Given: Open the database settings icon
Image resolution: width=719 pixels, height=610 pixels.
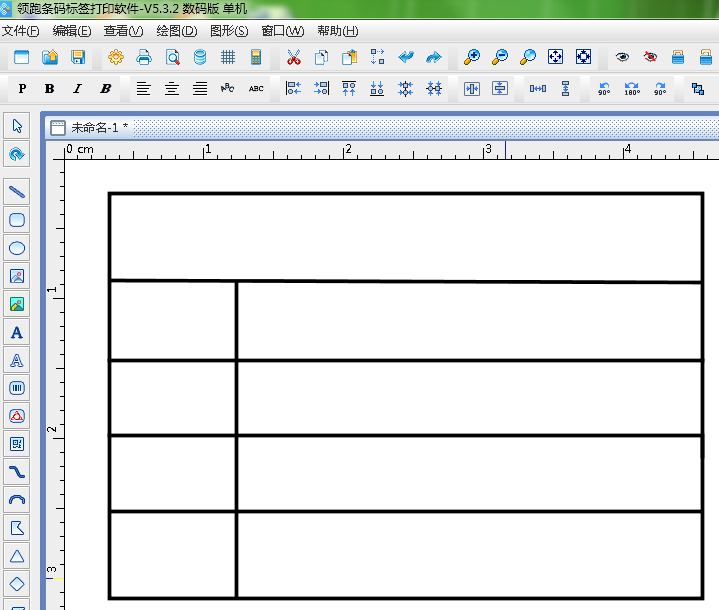Looking at the screenshot, I should click(200, 57).
